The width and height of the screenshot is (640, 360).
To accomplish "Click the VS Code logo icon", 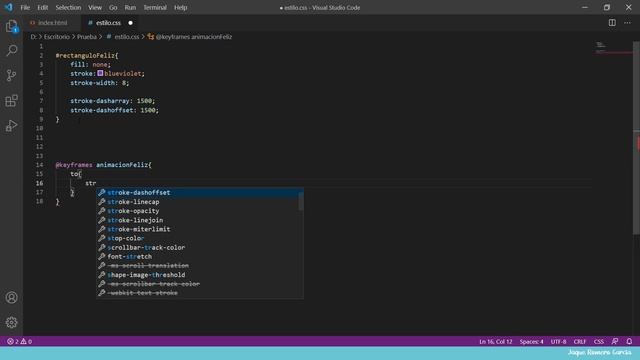I will tap(9, 7).
